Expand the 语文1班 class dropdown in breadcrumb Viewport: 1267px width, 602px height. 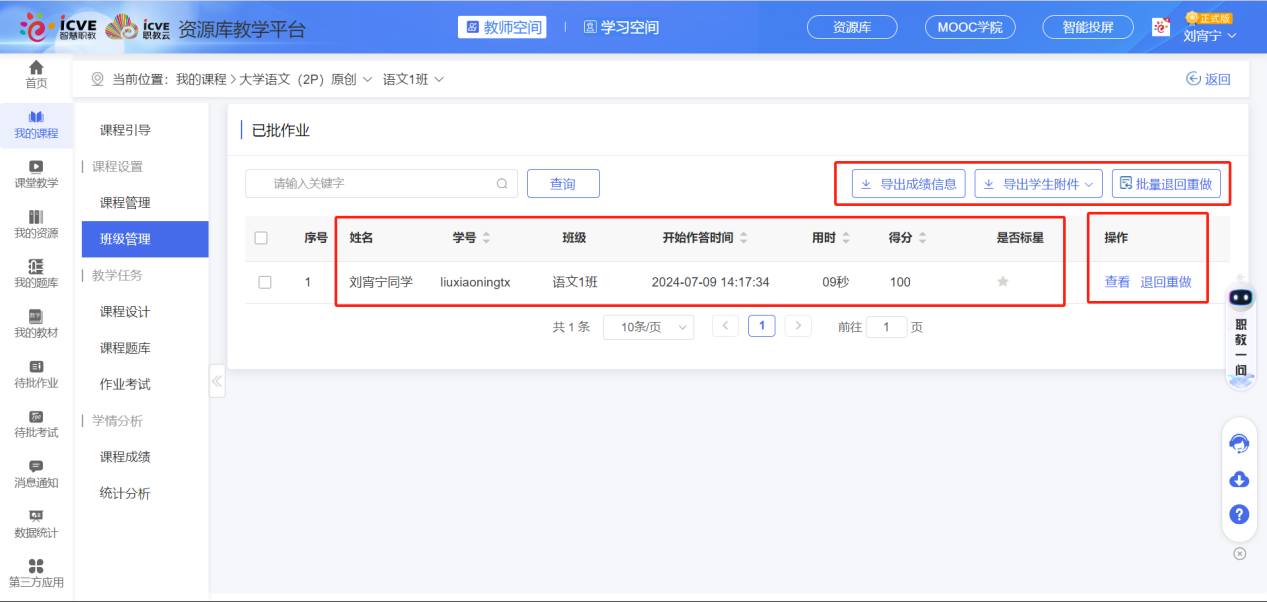[413, 79]
